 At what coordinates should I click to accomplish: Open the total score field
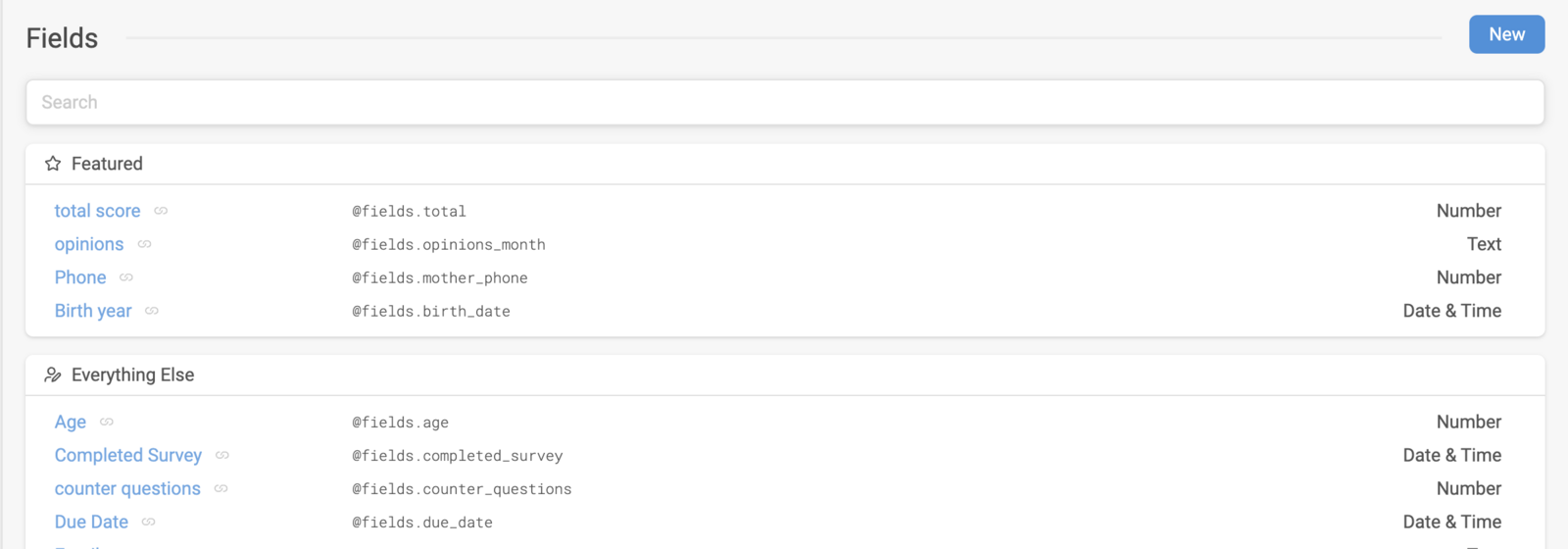coord(97,211)
